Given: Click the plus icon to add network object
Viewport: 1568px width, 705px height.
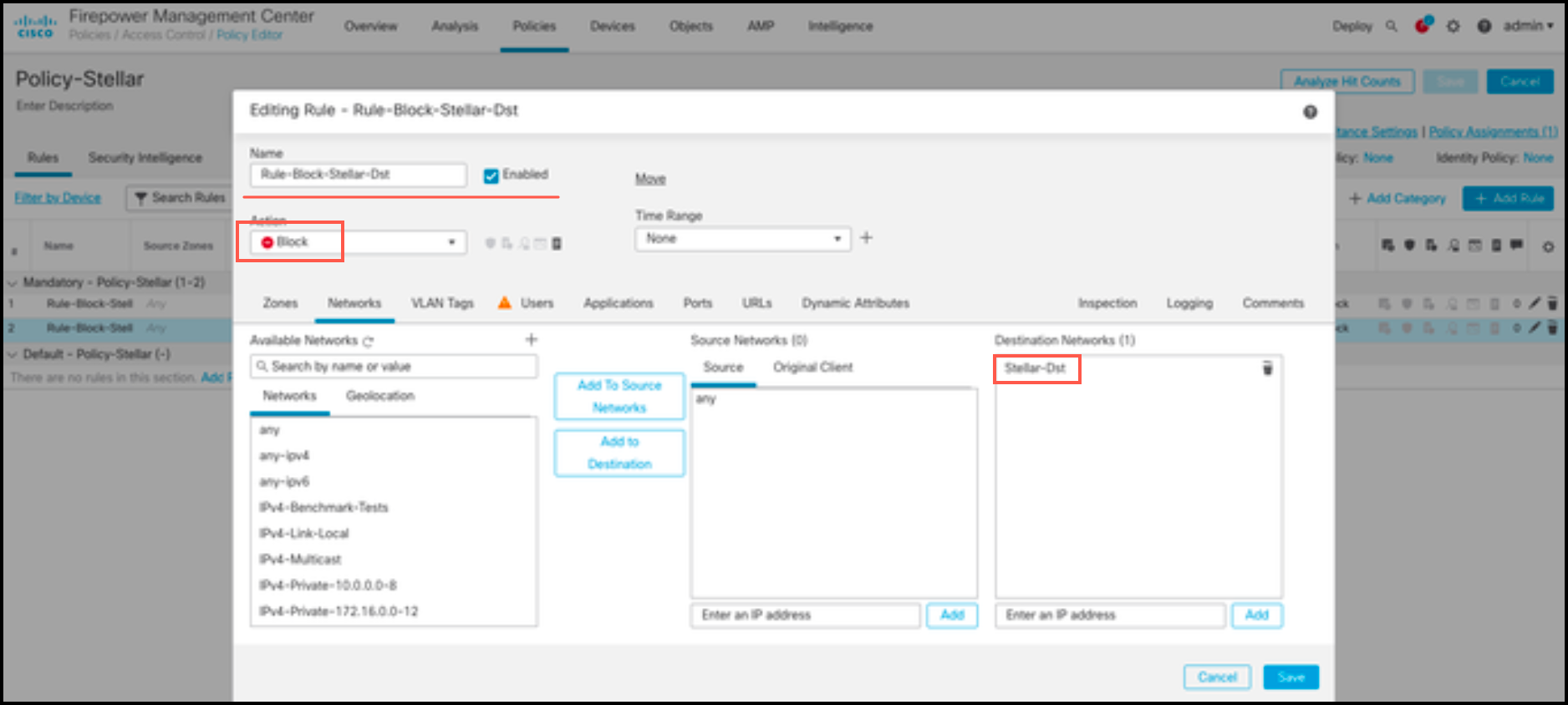Looking at the screenshot, I should pyautogui.click(x=531, y=339).
